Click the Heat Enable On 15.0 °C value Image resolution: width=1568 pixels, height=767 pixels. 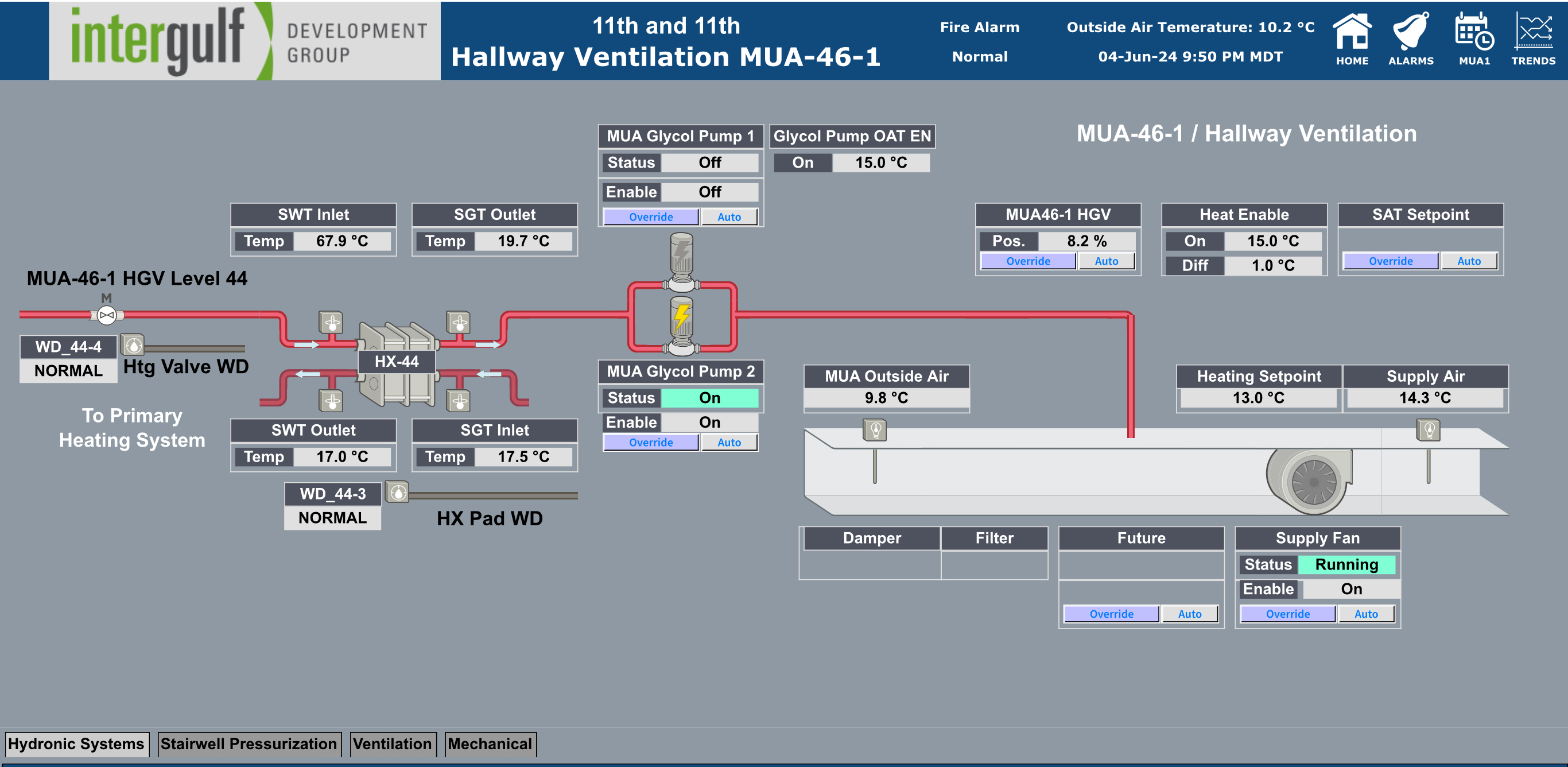tap(1273, 241)
